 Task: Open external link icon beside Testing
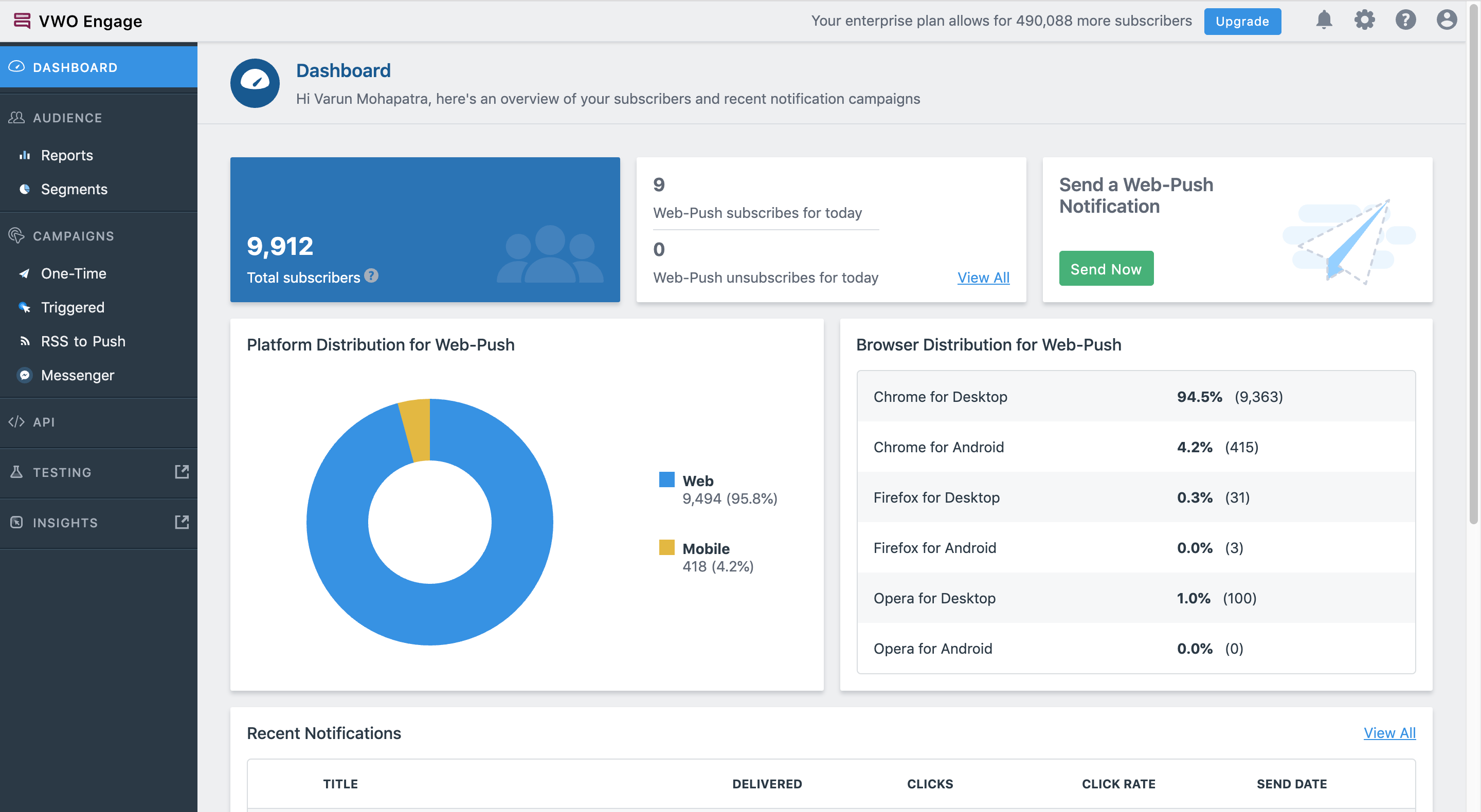182,472
